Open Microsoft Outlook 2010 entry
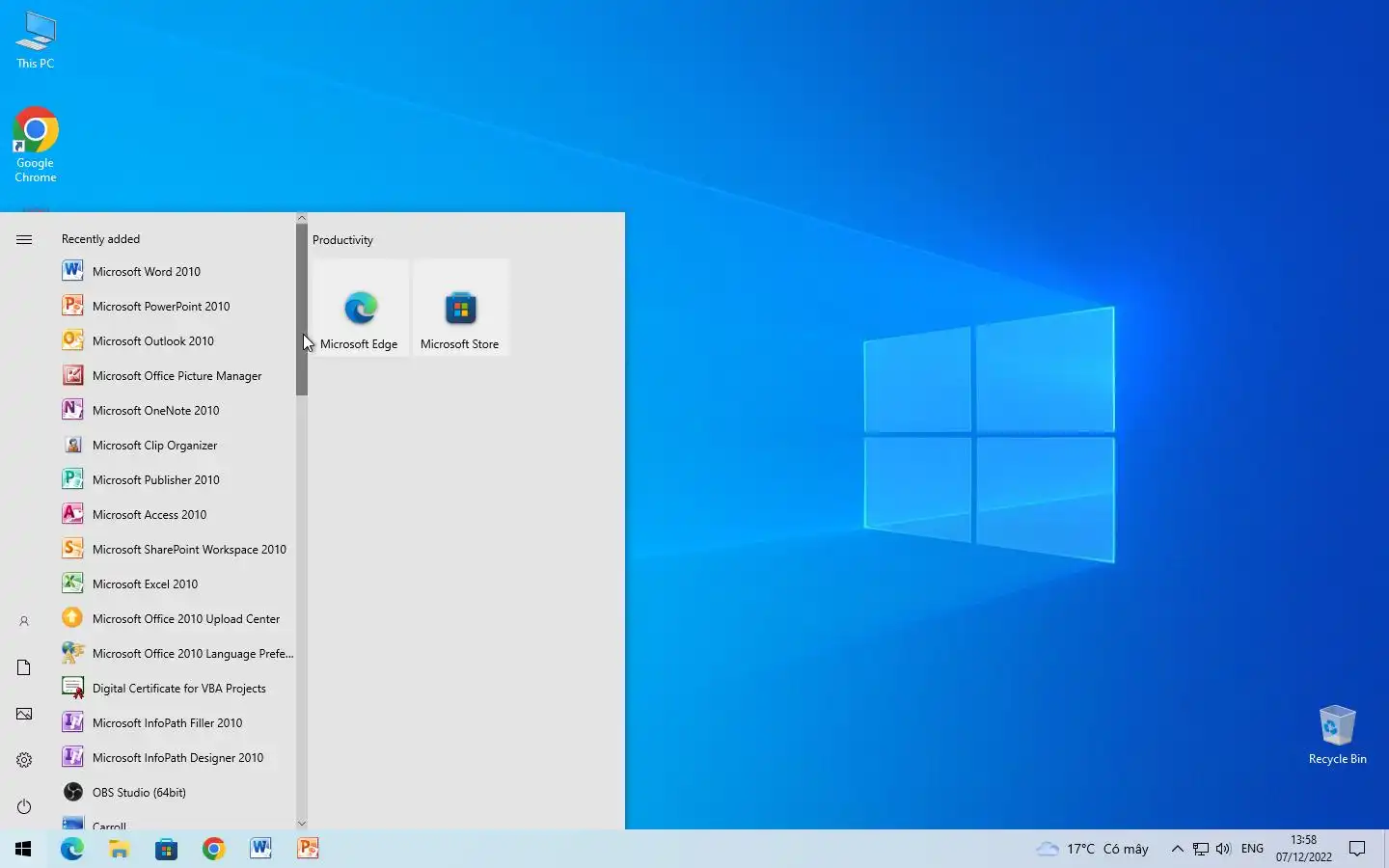 point(176,341)
